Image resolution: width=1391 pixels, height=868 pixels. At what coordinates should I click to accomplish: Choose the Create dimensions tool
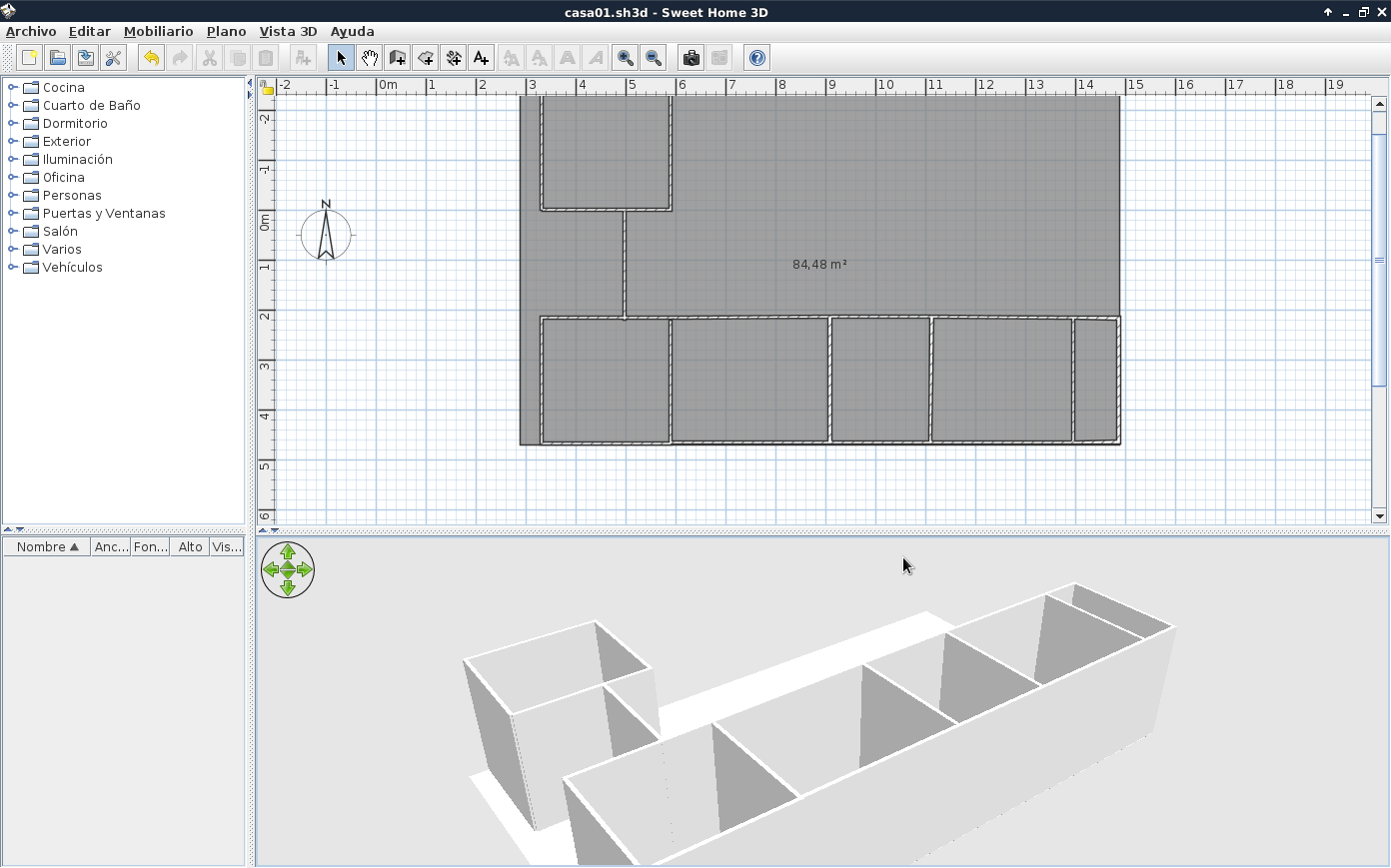[453, 58]
